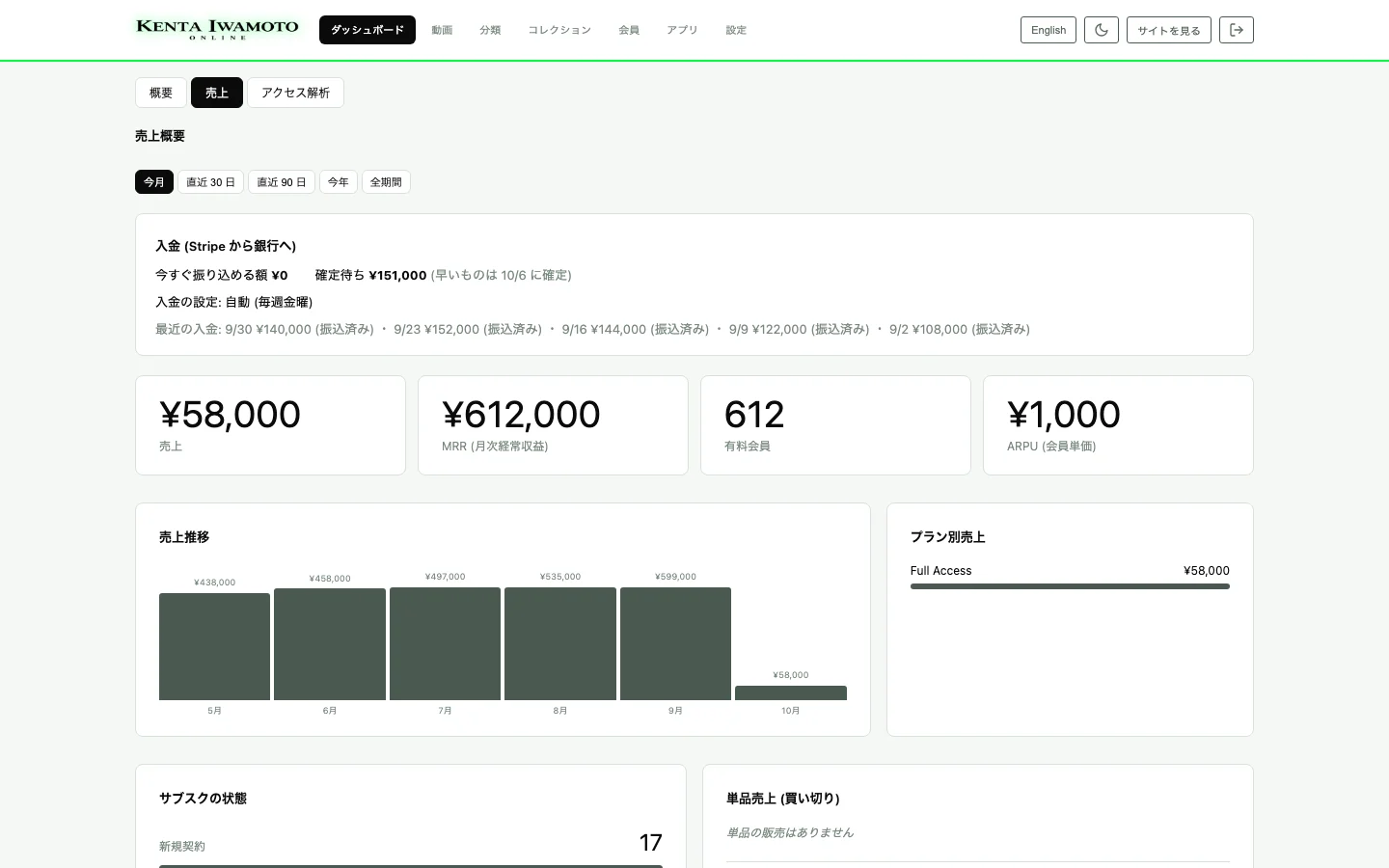Toggle dark mode with the moon icon
1389x868 pixels.
[1102, 30]
